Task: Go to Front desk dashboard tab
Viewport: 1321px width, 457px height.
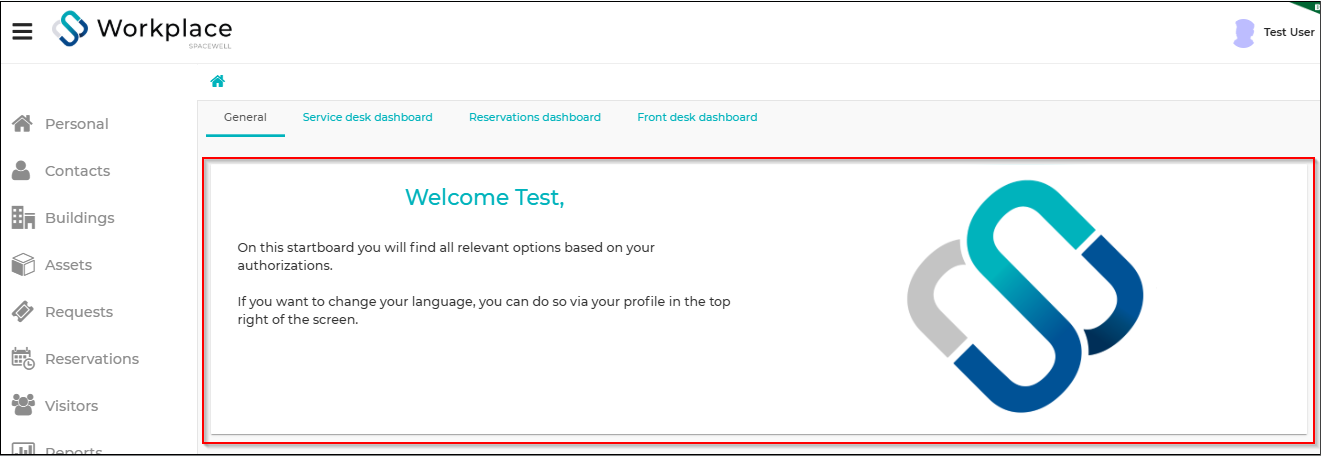Action: [x=697, y=117]
